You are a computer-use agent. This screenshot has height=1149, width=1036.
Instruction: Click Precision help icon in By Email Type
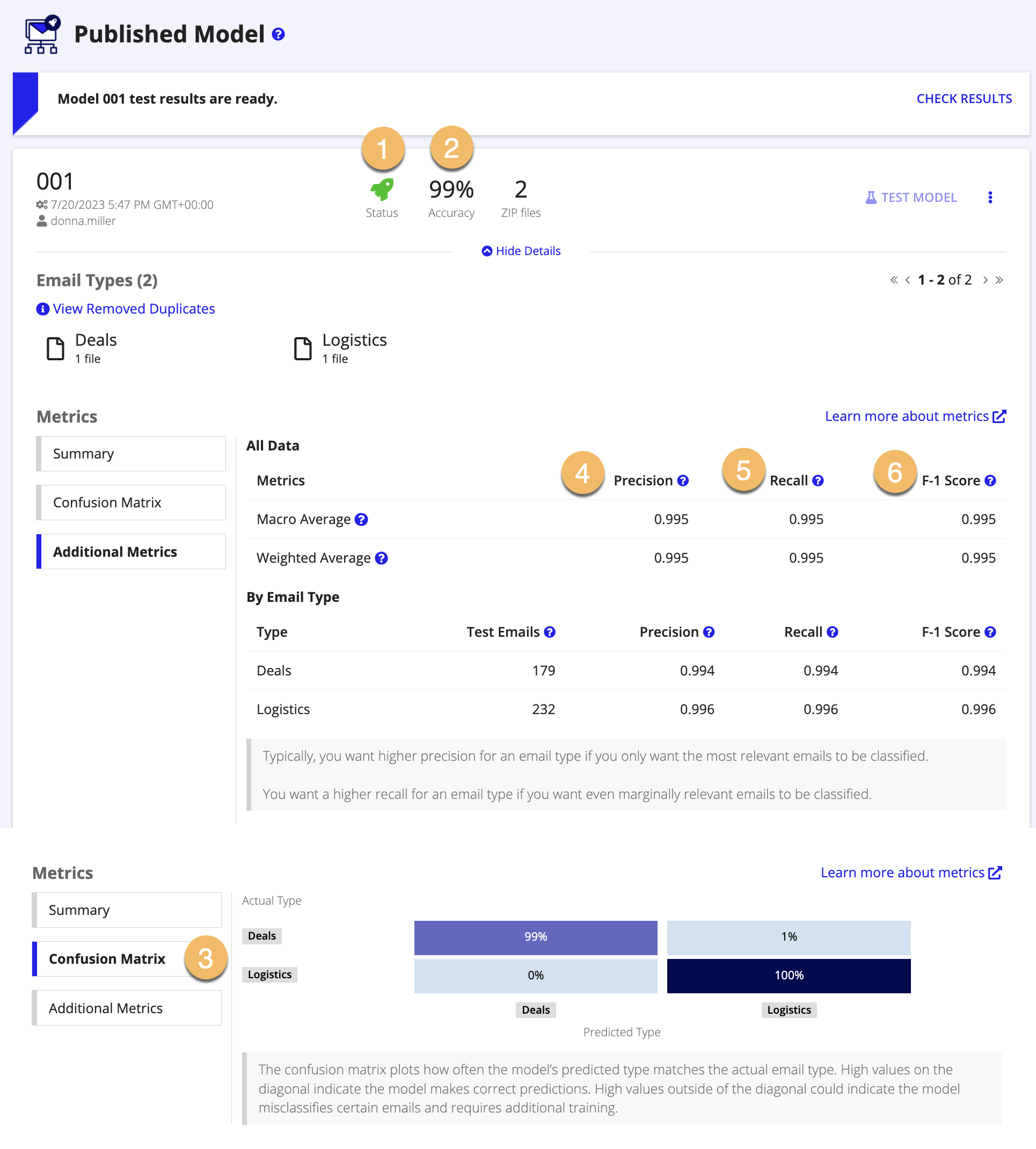tap(708, 632)
